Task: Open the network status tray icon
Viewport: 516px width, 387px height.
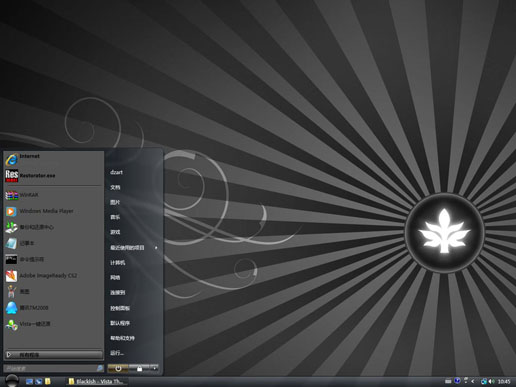Action: (x=483, y=381)
